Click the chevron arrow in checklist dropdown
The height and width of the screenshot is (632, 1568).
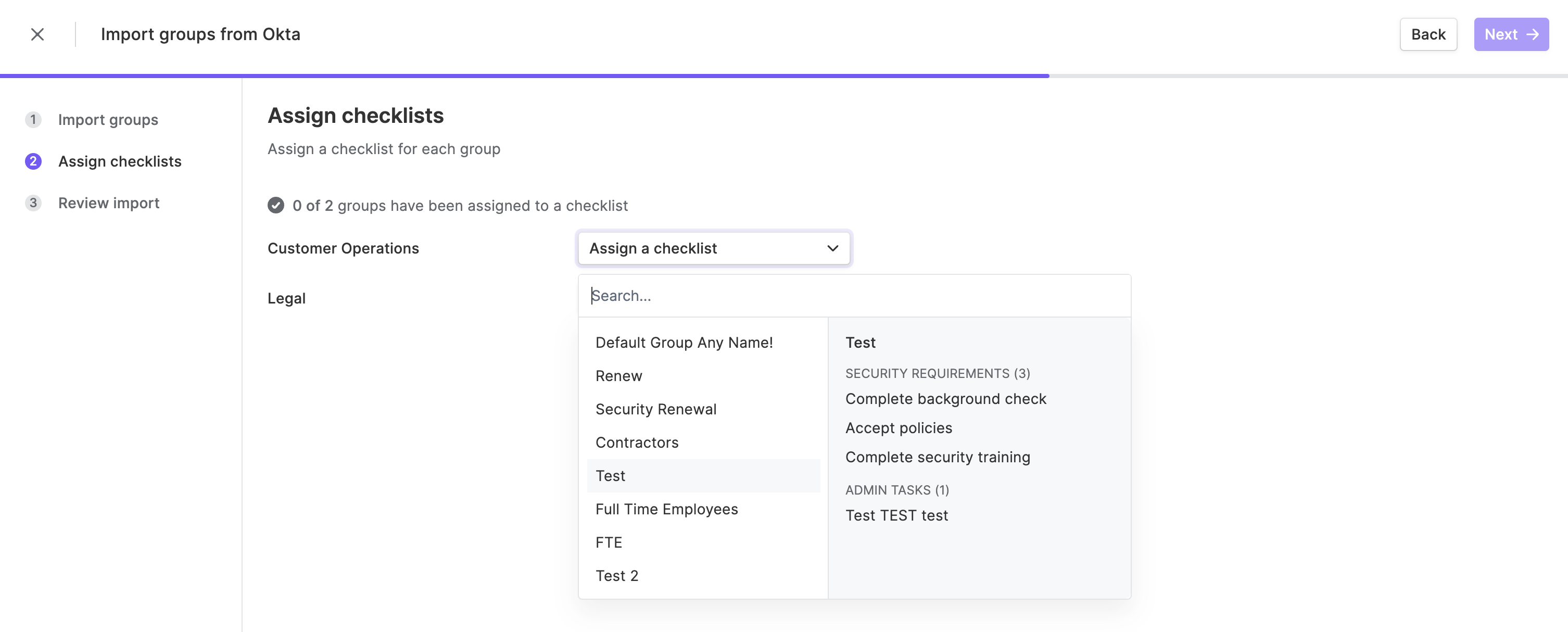pyautogui.click(x=832, y=248)
